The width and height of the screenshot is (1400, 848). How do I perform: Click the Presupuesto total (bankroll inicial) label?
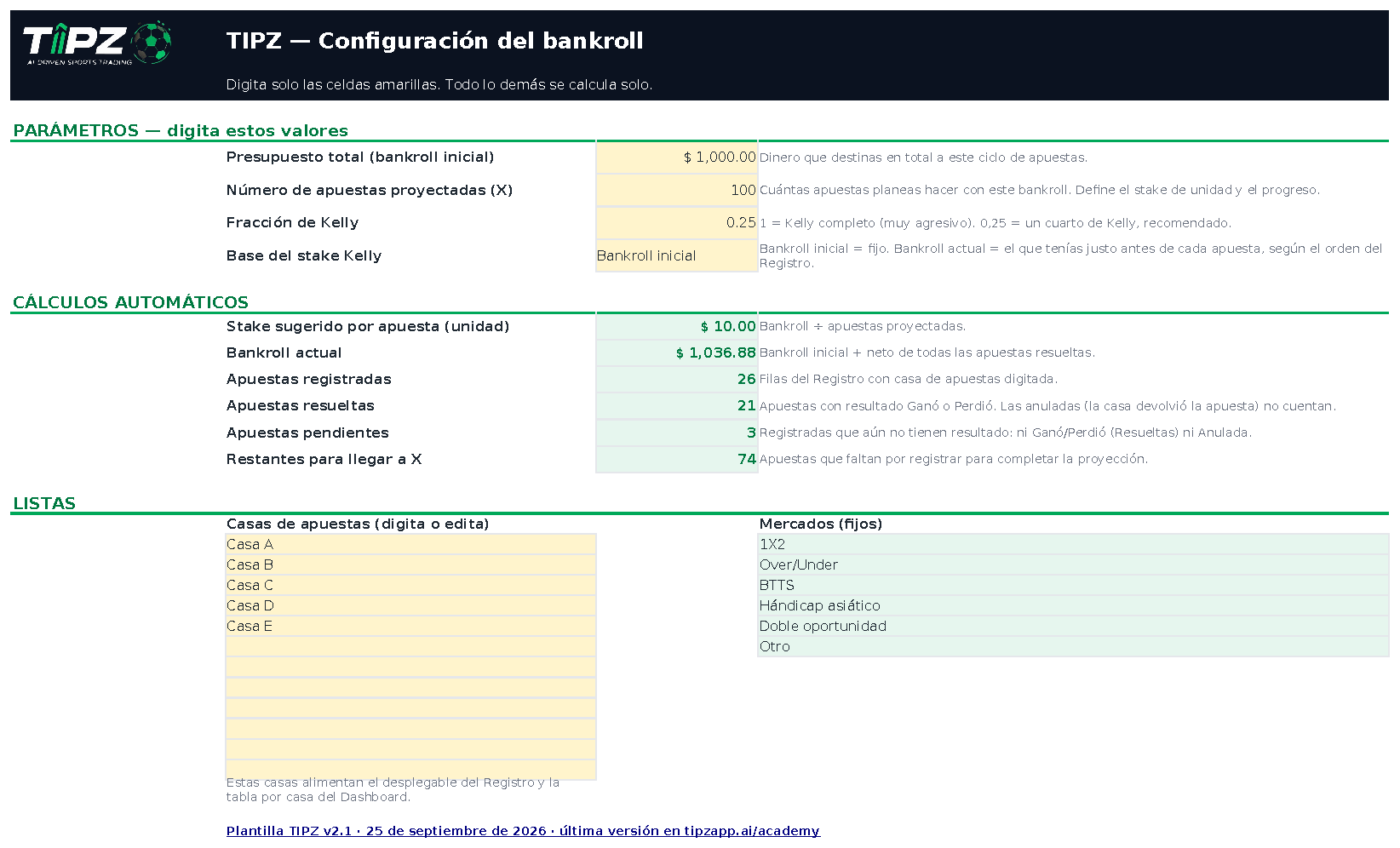coord(360,157)
